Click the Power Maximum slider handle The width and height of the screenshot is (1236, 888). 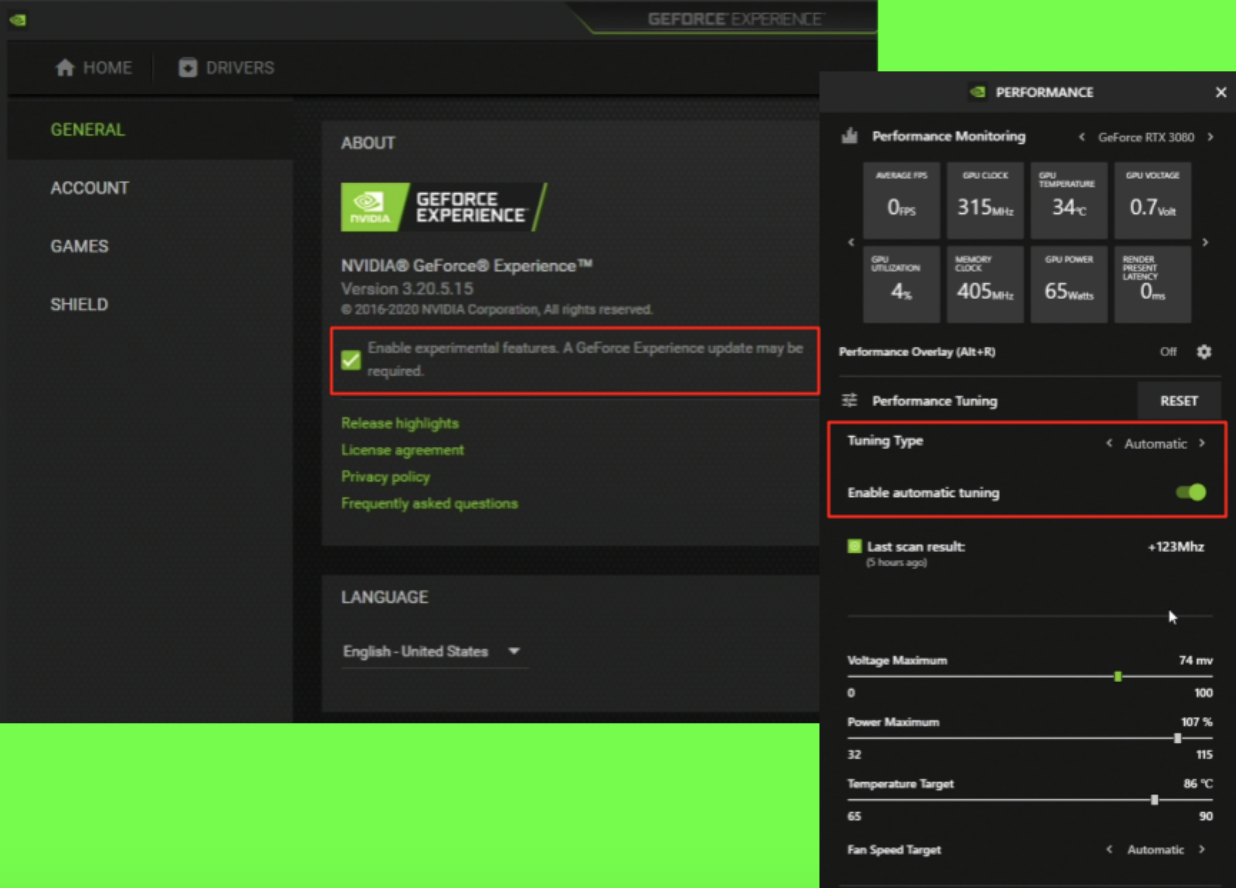[x=1178, y=738]
